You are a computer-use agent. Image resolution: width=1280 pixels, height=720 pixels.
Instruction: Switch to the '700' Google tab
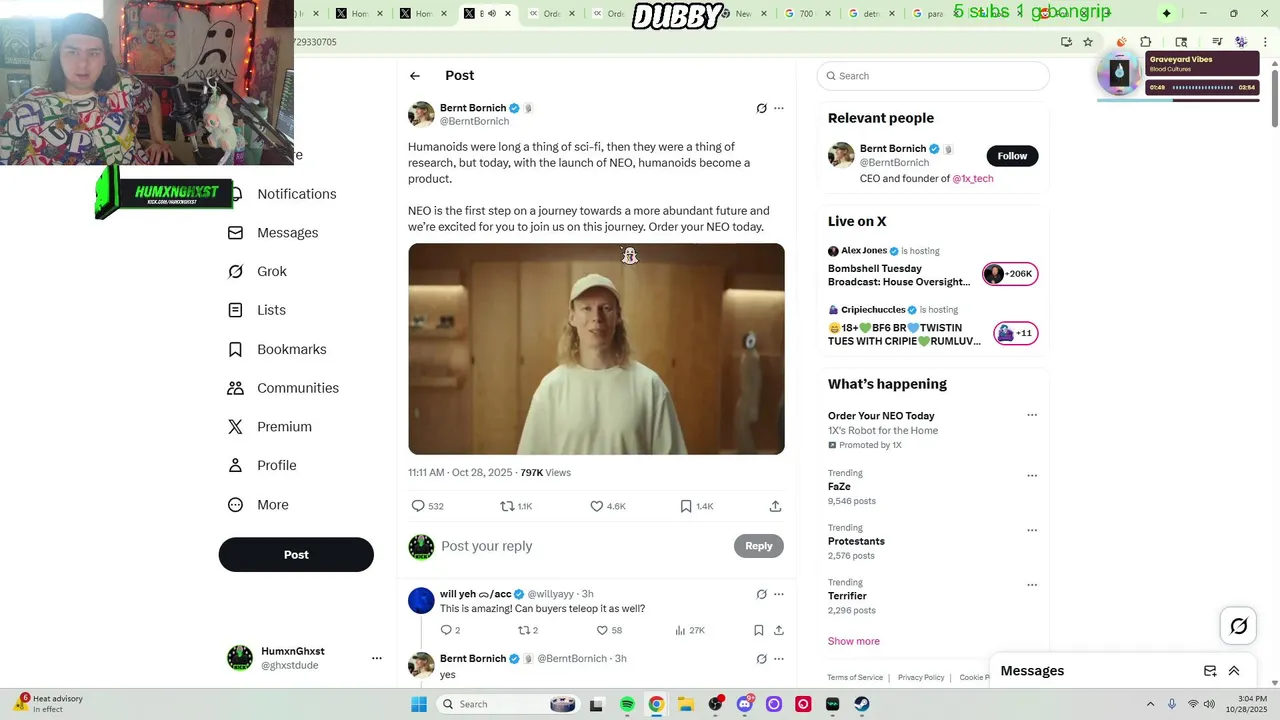click(806, 14)
